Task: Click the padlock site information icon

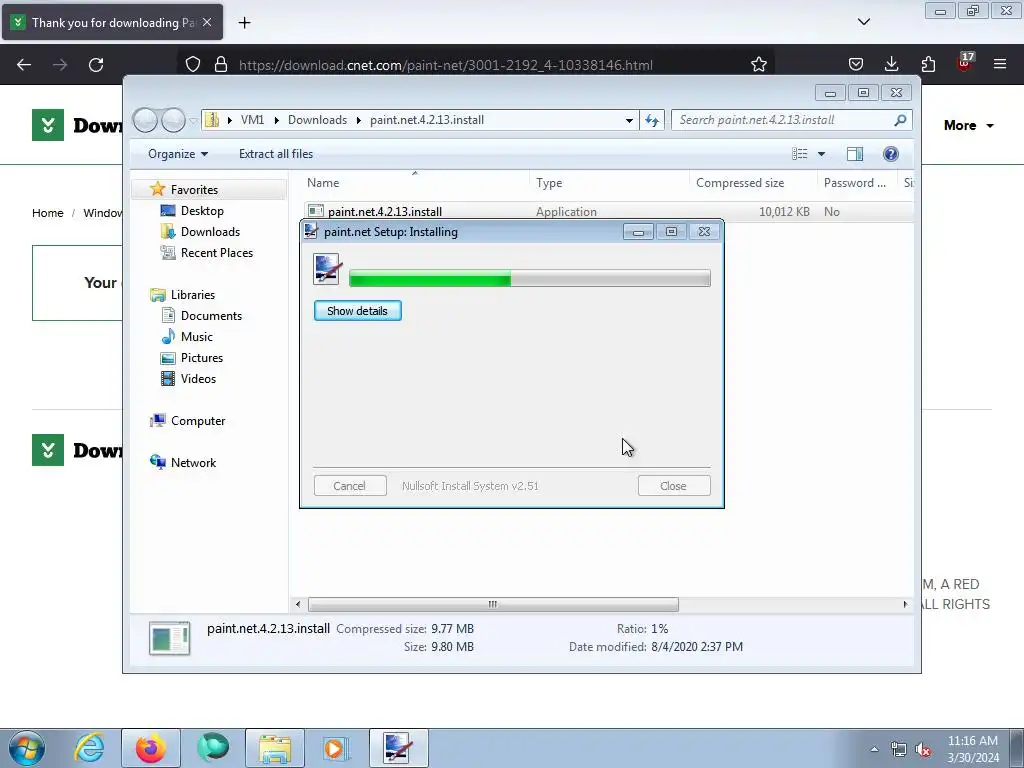Action: (221, 65)
